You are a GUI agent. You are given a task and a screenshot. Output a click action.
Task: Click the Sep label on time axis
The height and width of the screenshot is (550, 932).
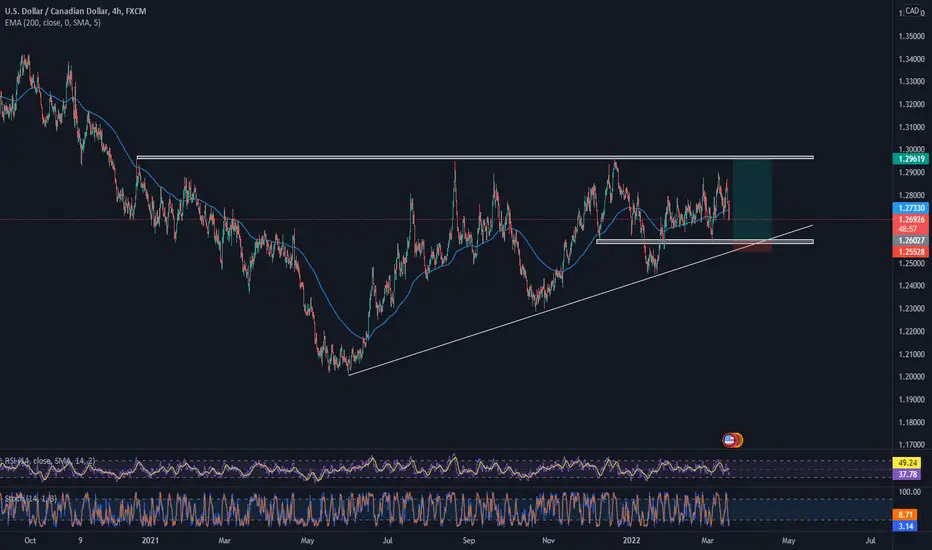(x=469, y=540)
